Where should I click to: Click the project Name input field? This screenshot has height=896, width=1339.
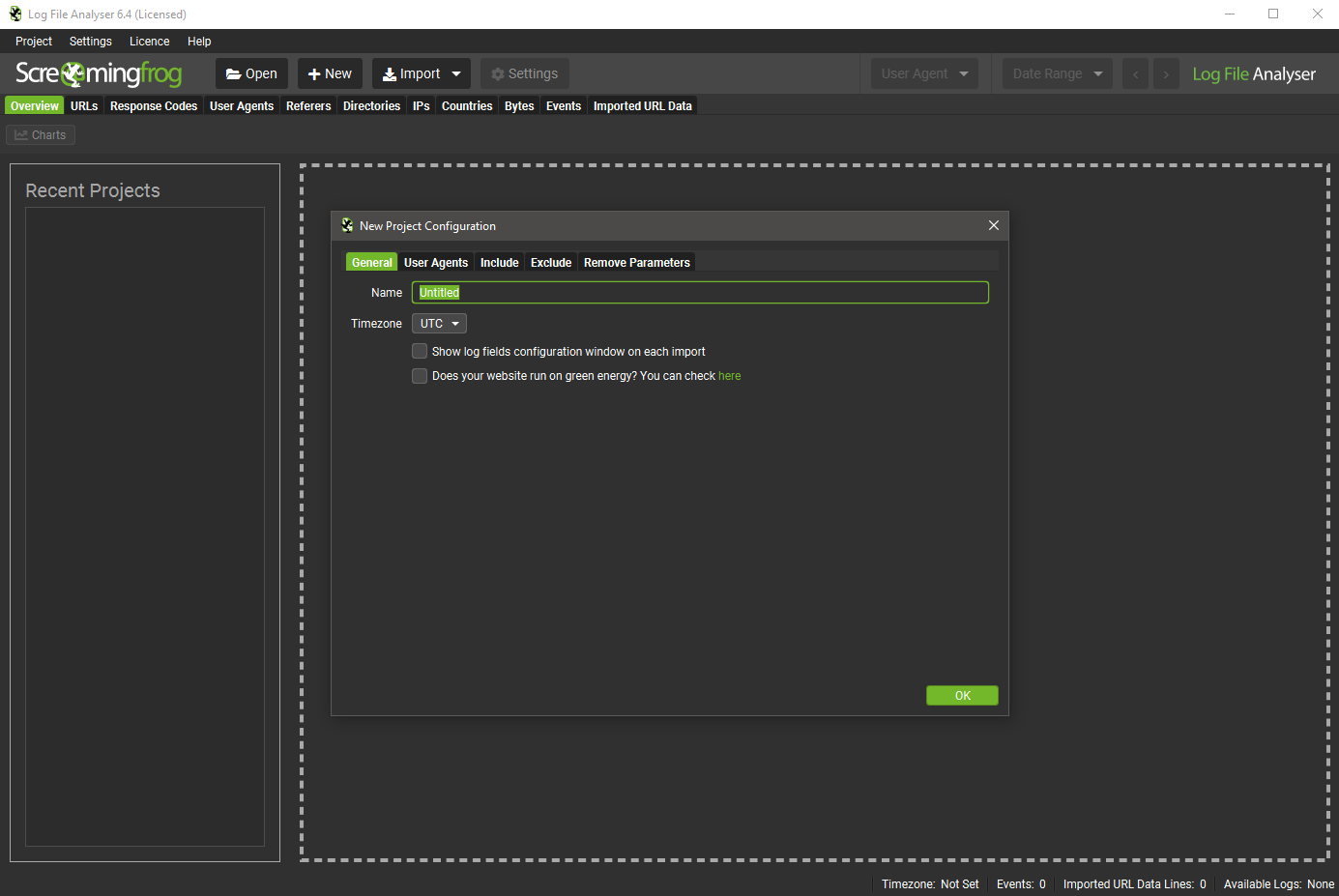coord(700,293)
